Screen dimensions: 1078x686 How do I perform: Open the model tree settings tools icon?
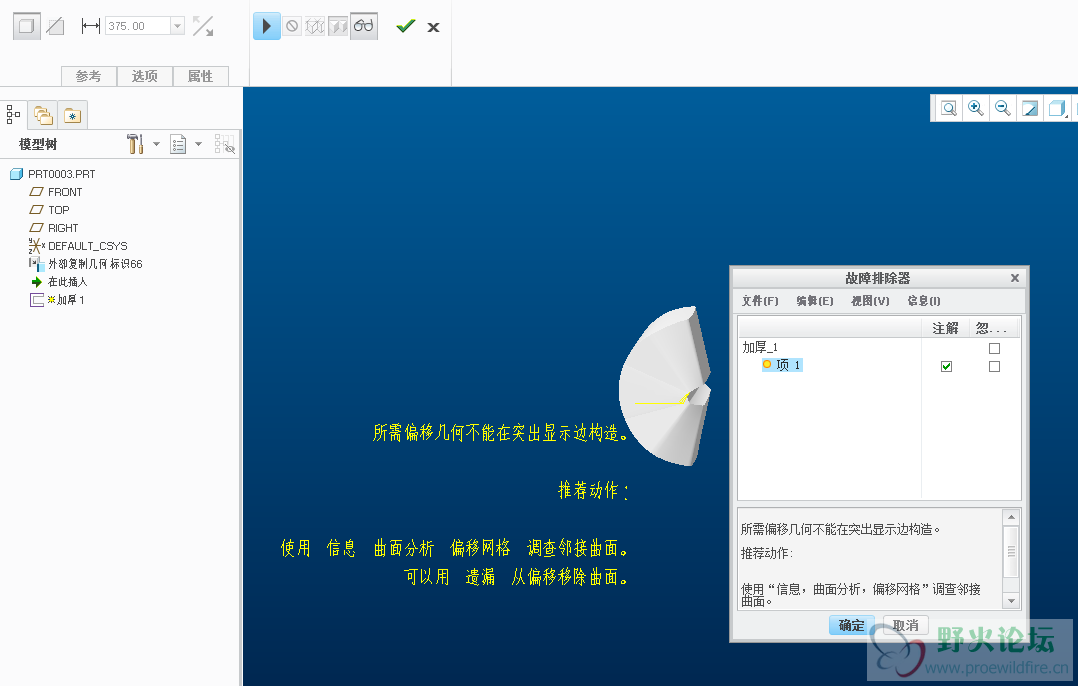coord(135,144)
